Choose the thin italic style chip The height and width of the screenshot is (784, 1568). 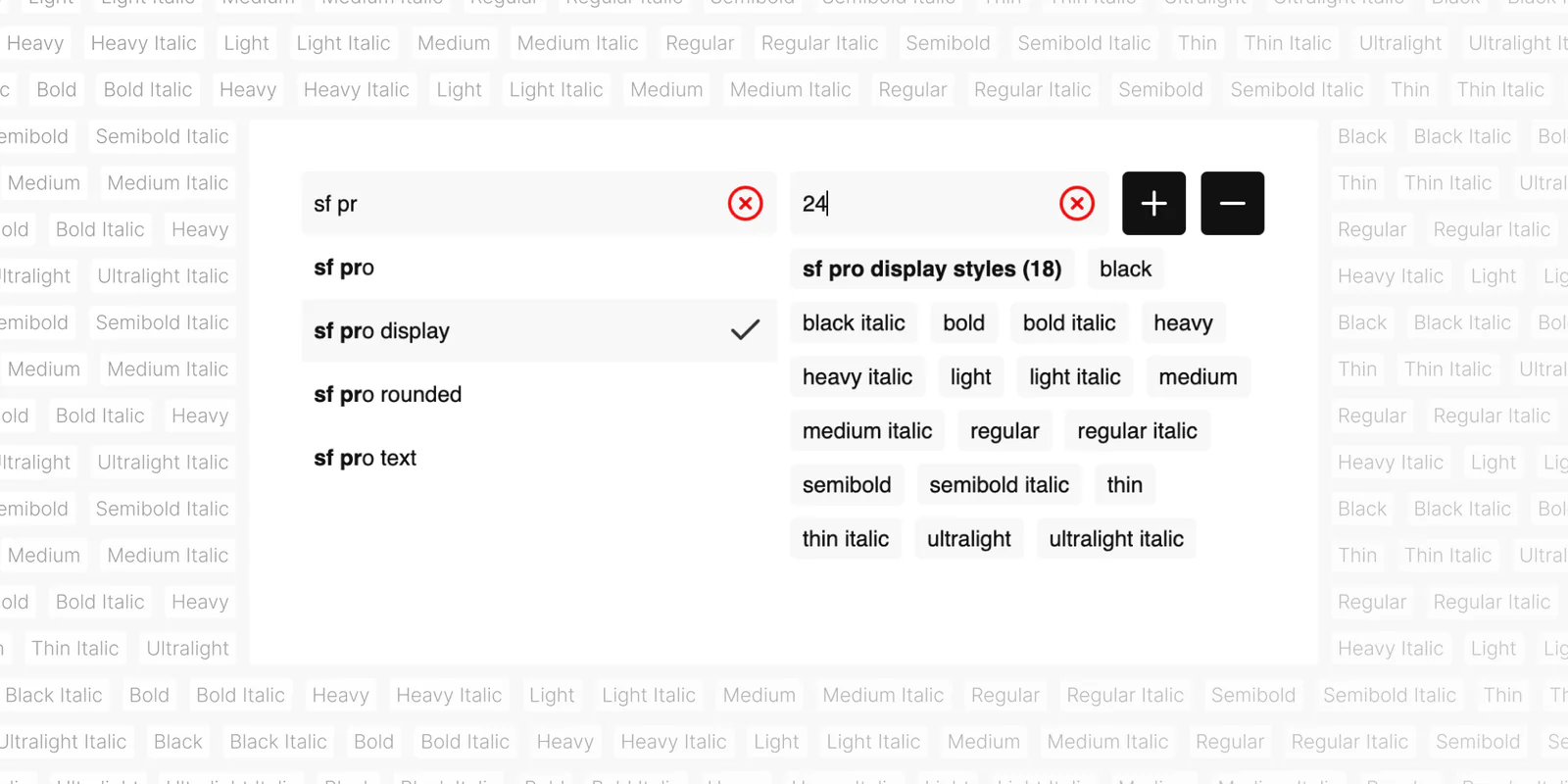click(846, 538)
